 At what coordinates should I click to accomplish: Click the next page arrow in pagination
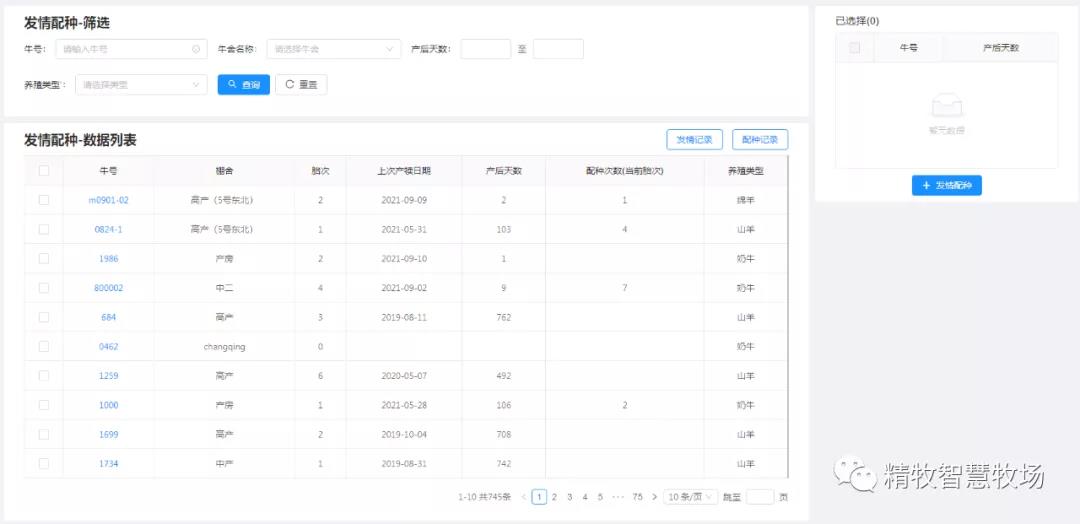coord(655,497)
